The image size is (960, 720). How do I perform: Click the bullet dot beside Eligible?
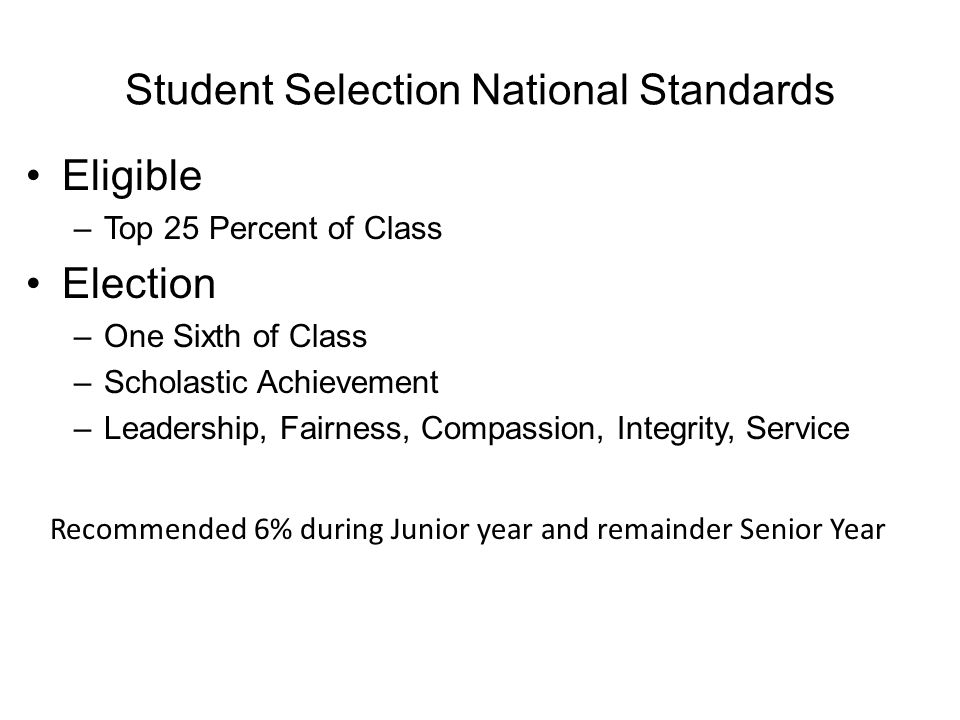pyautogui.click(x=33, y=177)
